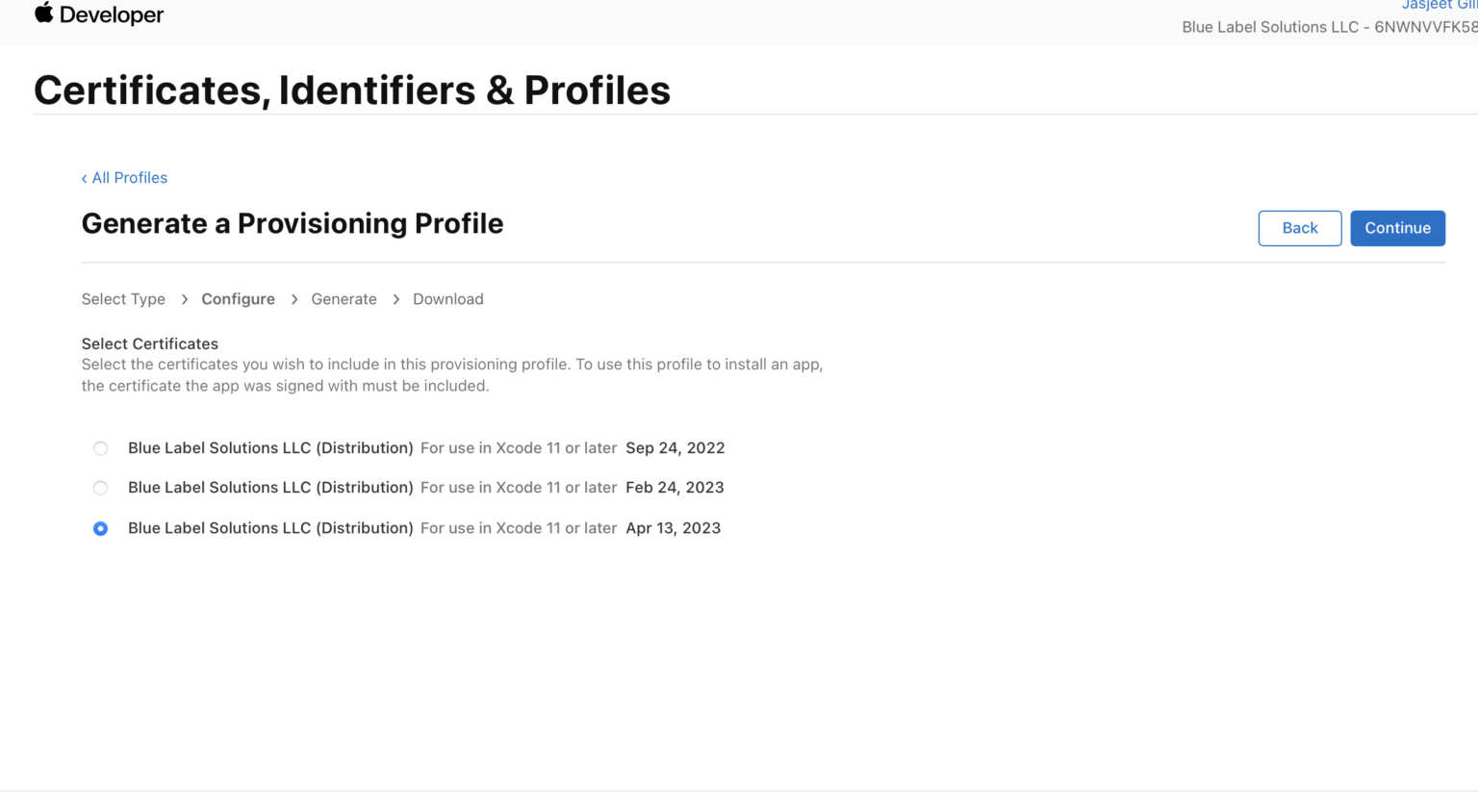The height and width of the screenshot is (812, 1478).
Task: Click the chevron beside All Profiles
Action: [x=86, y=178]
